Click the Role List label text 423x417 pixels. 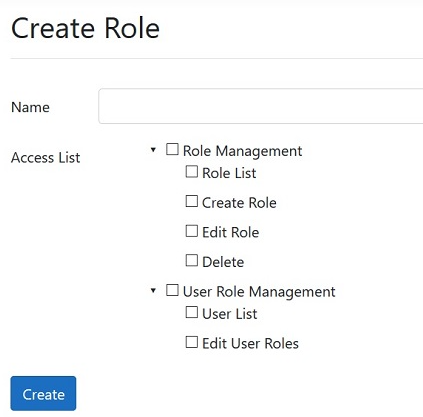point(229,173)
